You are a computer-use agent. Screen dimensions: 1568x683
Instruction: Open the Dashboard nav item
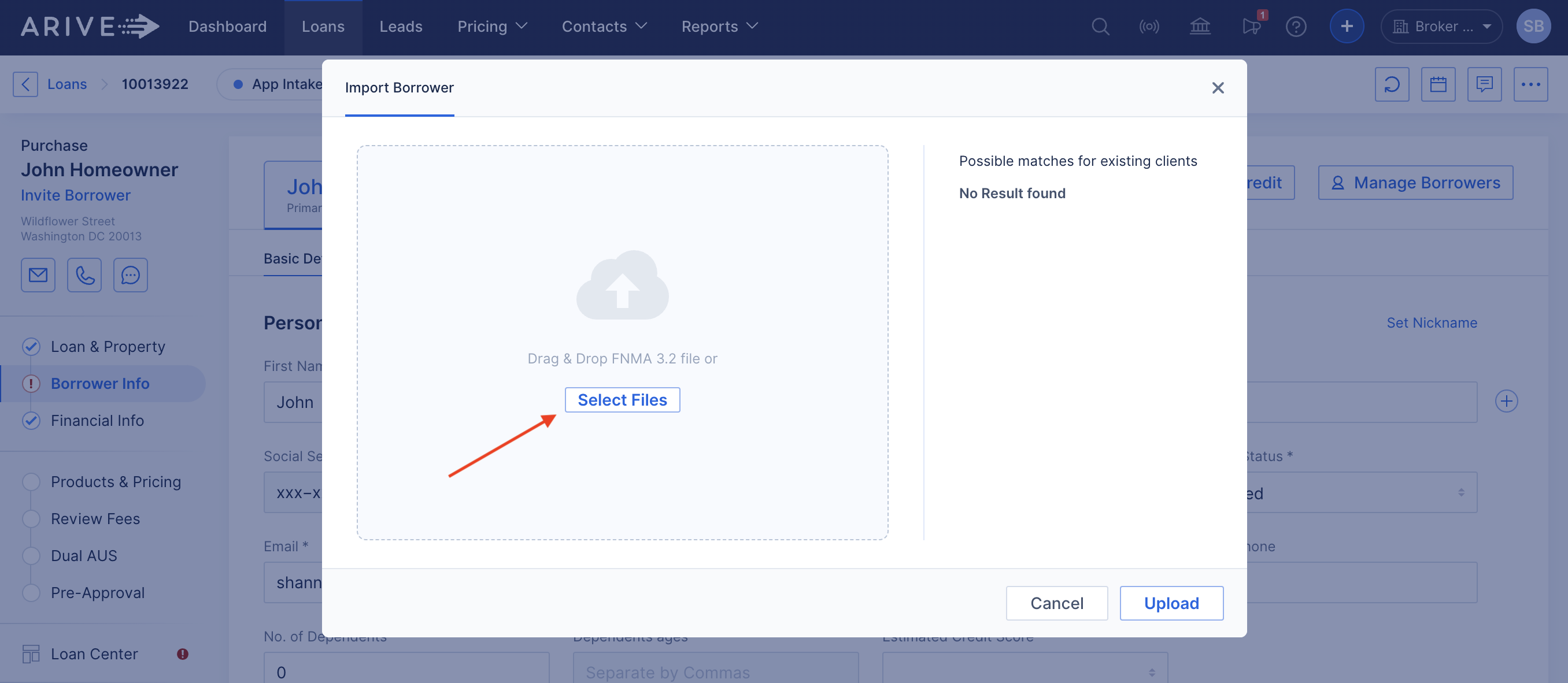(227, 27)
